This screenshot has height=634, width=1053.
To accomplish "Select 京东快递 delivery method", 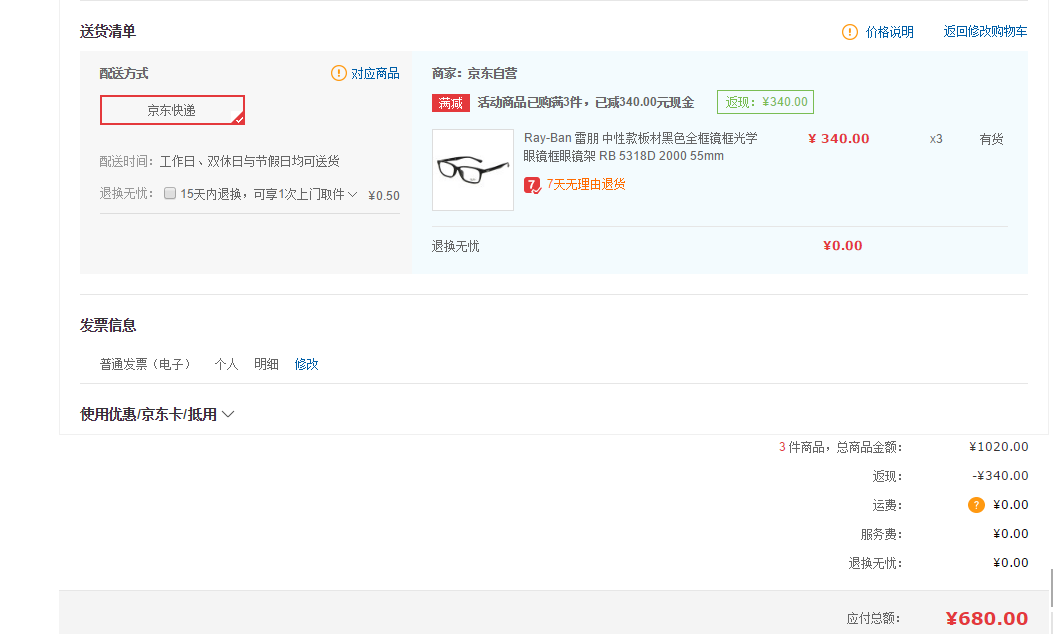I will [x=172, y=110].
